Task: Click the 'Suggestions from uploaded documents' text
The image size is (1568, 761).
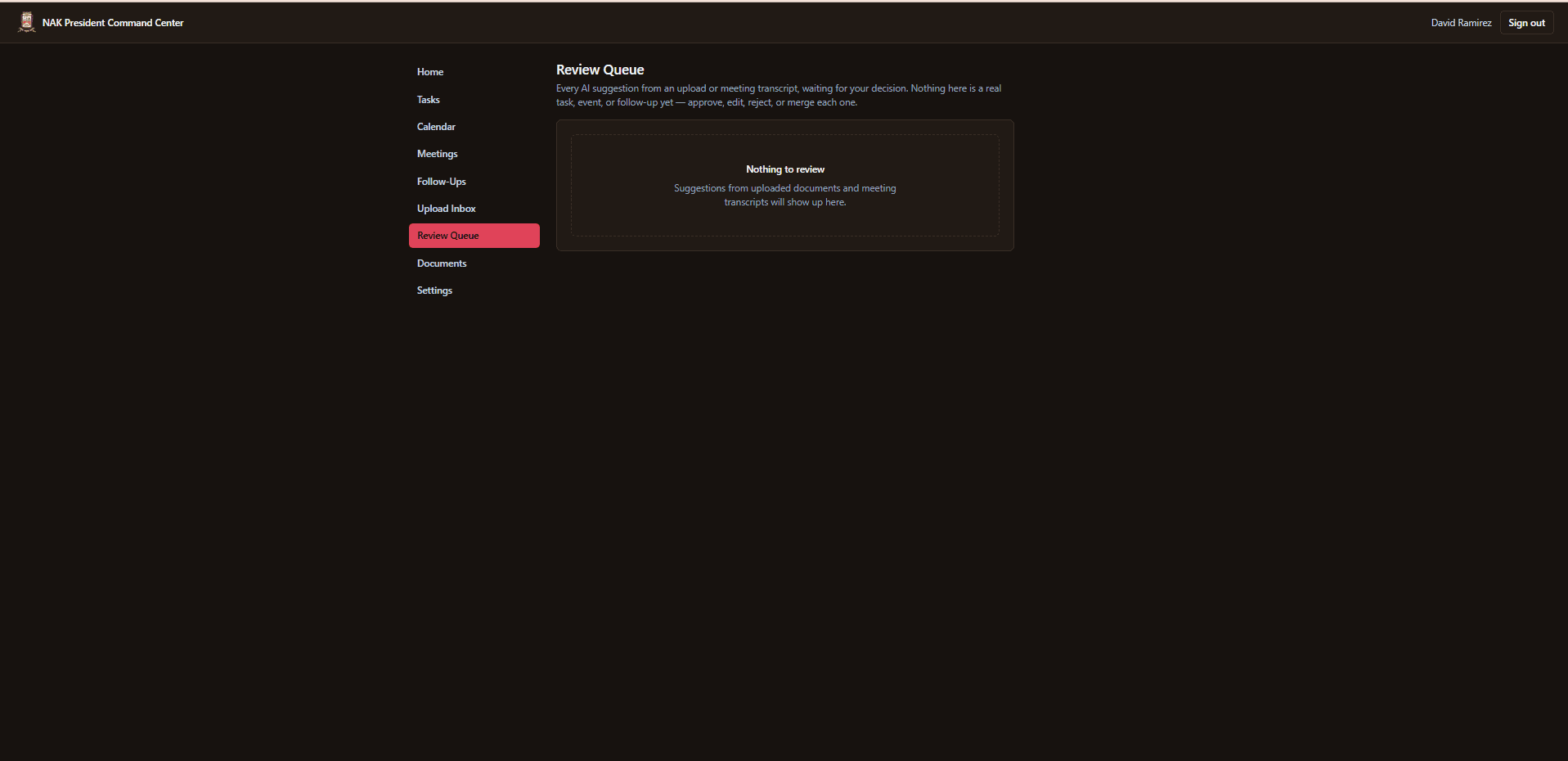Action: click(x=785, y=195)
